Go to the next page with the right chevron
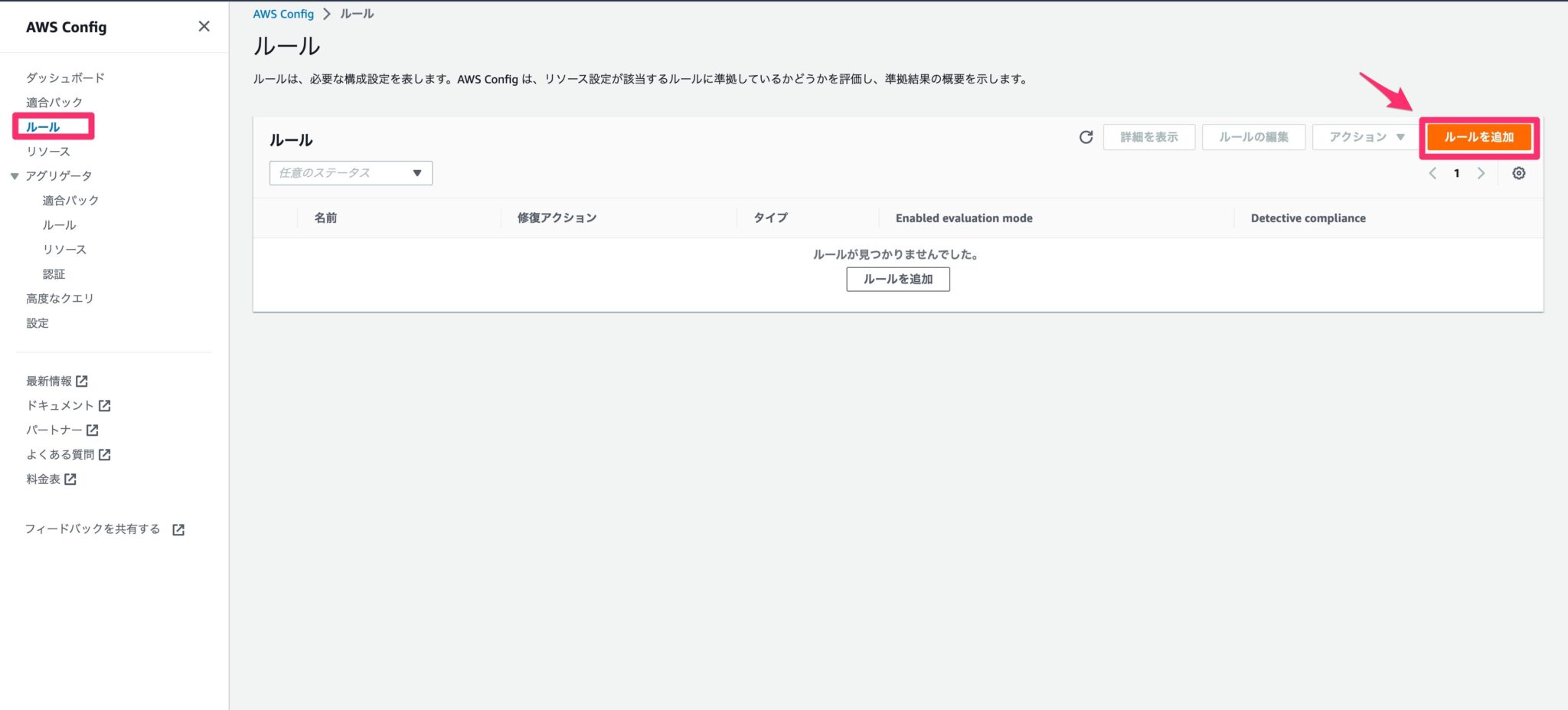1568x710 pixels. 1481,172
